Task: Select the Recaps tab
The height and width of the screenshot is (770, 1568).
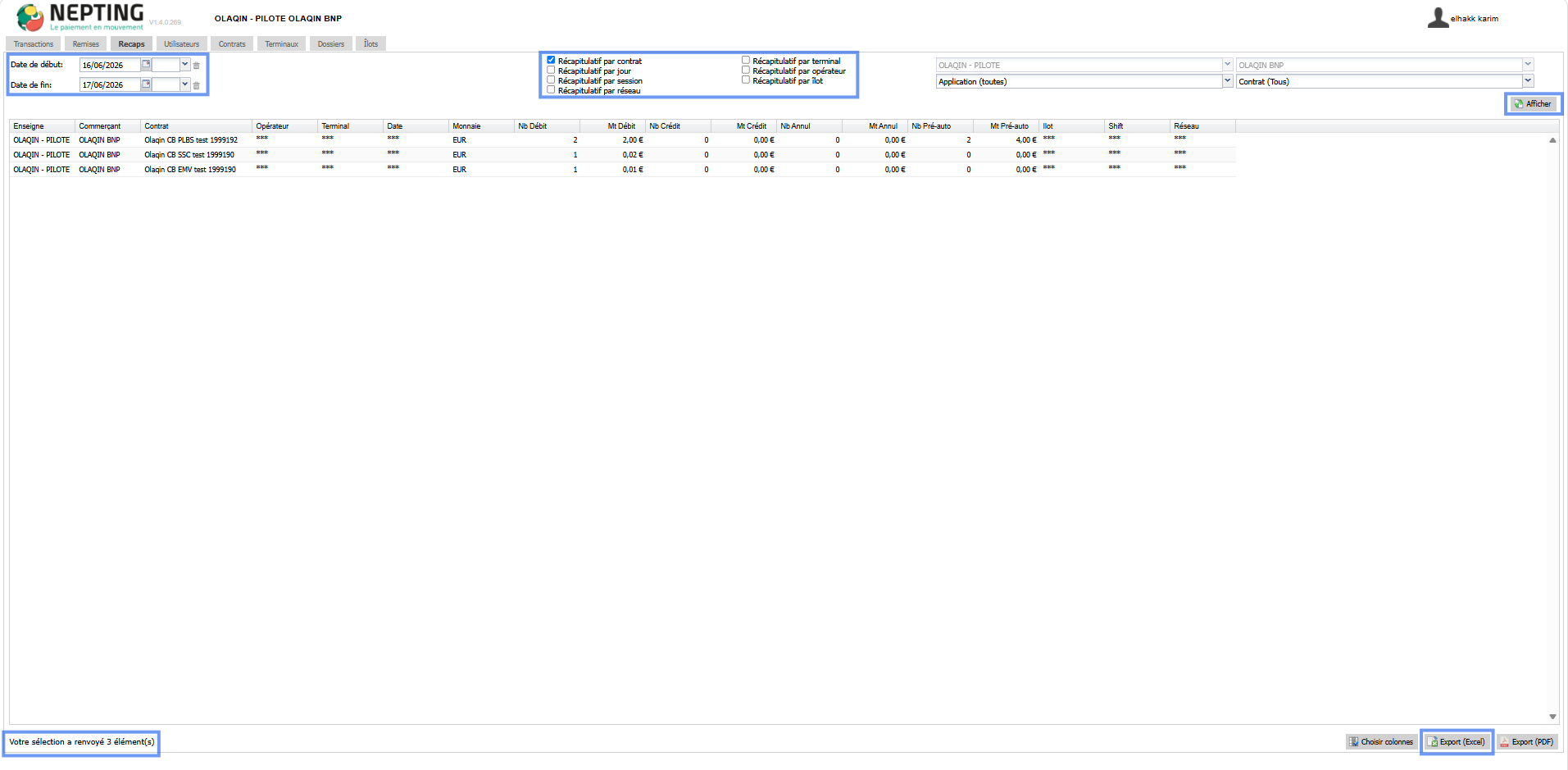Action: (x=131, y=44)
